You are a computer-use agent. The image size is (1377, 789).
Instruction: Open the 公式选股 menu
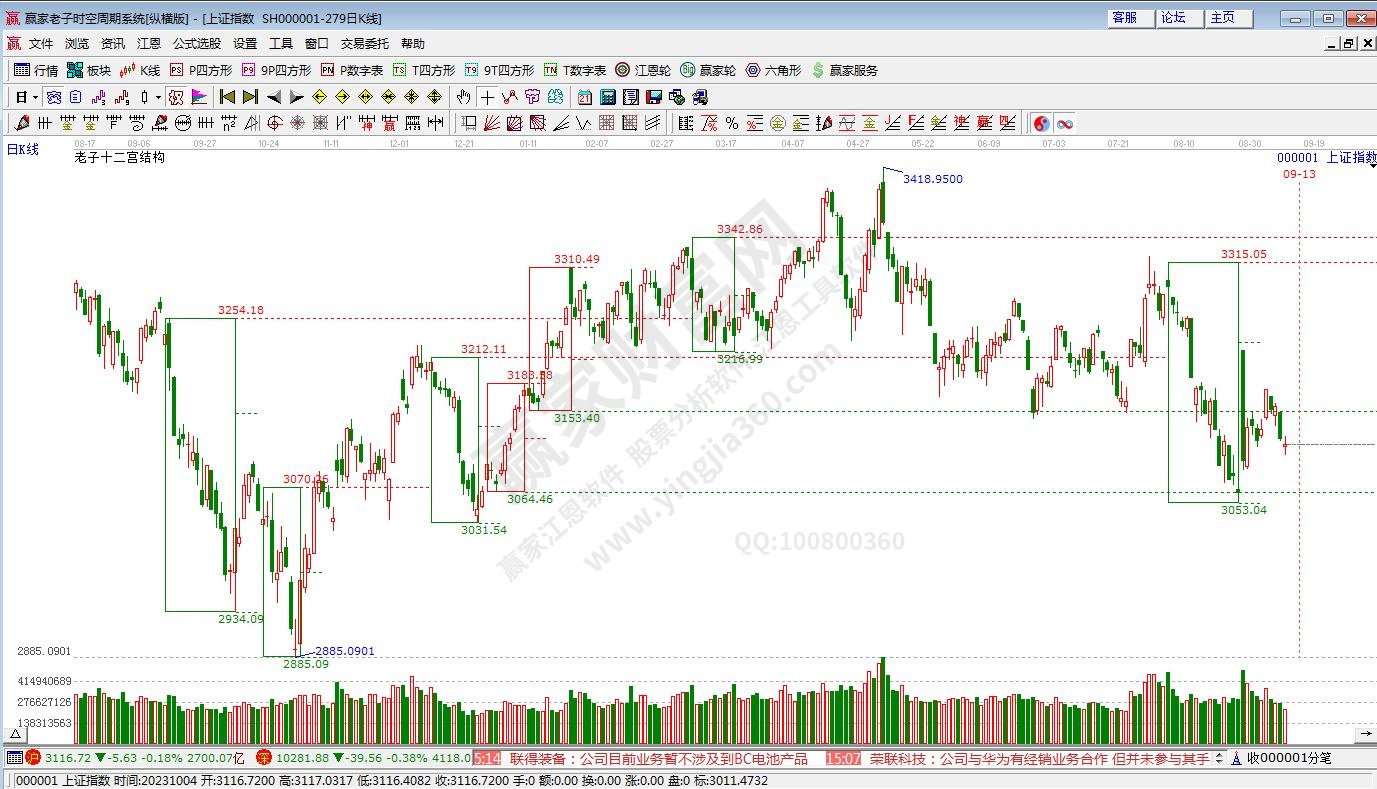point(197,44)
